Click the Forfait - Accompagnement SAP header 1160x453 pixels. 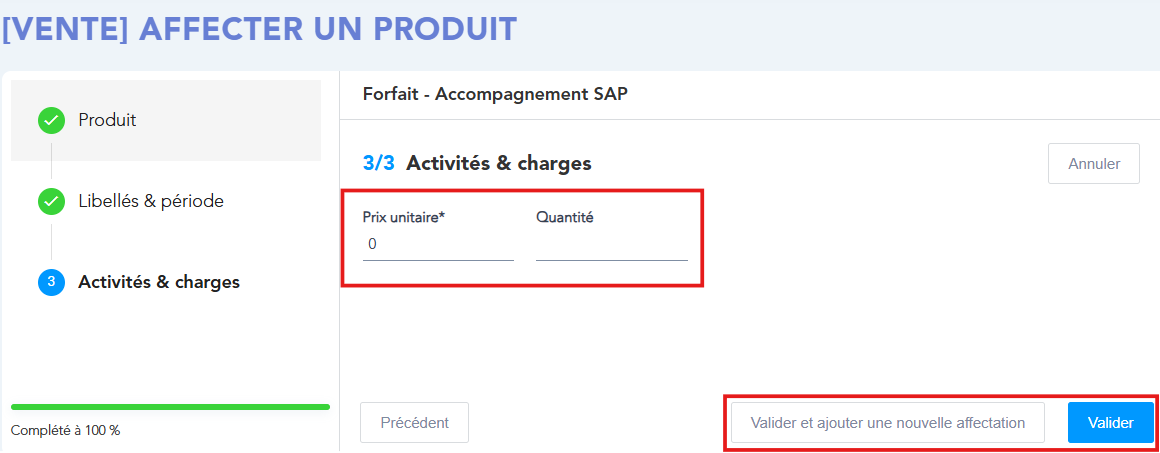pyautogui.click(x=496, y=95)
